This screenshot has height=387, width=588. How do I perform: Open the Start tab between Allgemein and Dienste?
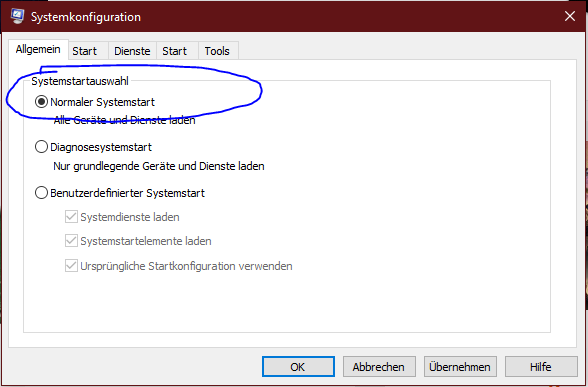(84, 51)
